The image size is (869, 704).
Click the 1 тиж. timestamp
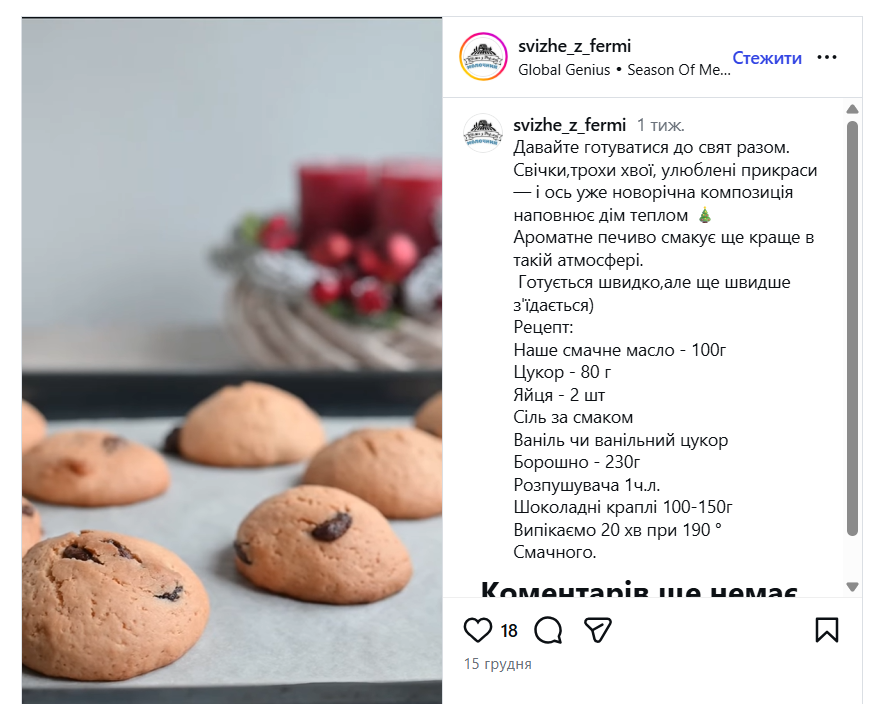(660, 125)
